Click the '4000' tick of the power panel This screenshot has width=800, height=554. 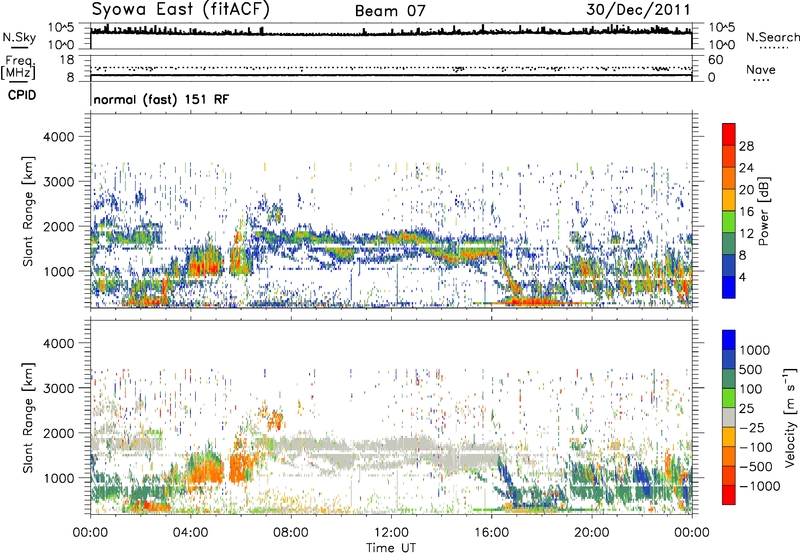coord(58,137)
